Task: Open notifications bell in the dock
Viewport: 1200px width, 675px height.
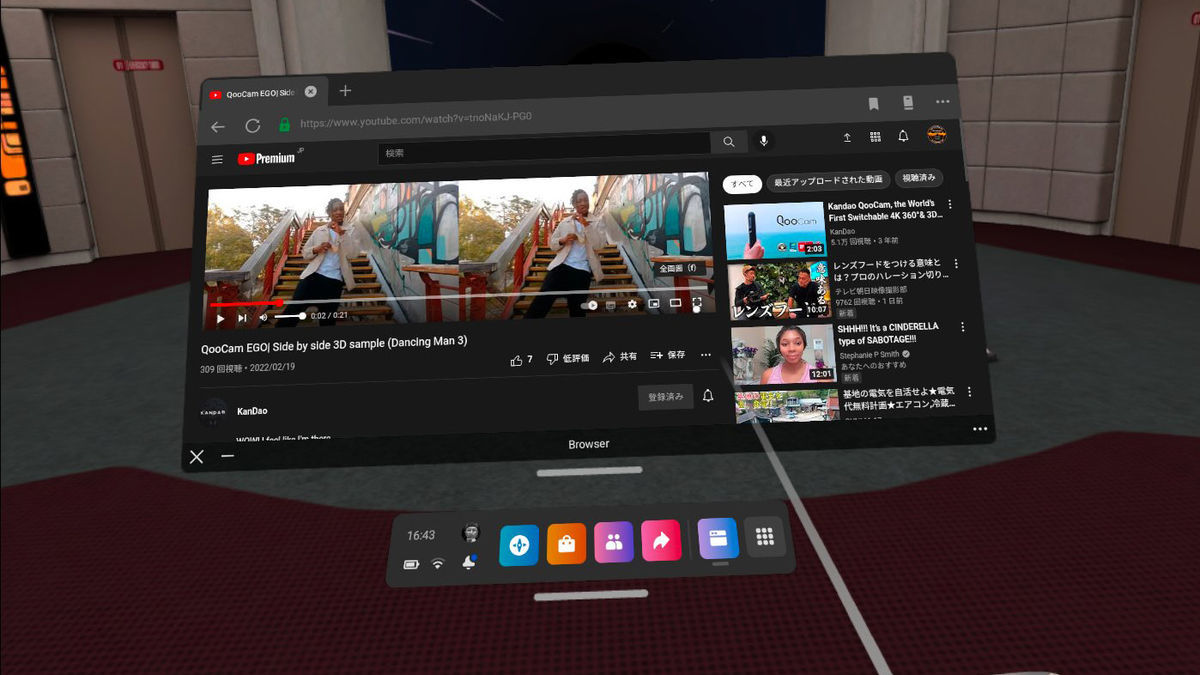Action: 469,562
